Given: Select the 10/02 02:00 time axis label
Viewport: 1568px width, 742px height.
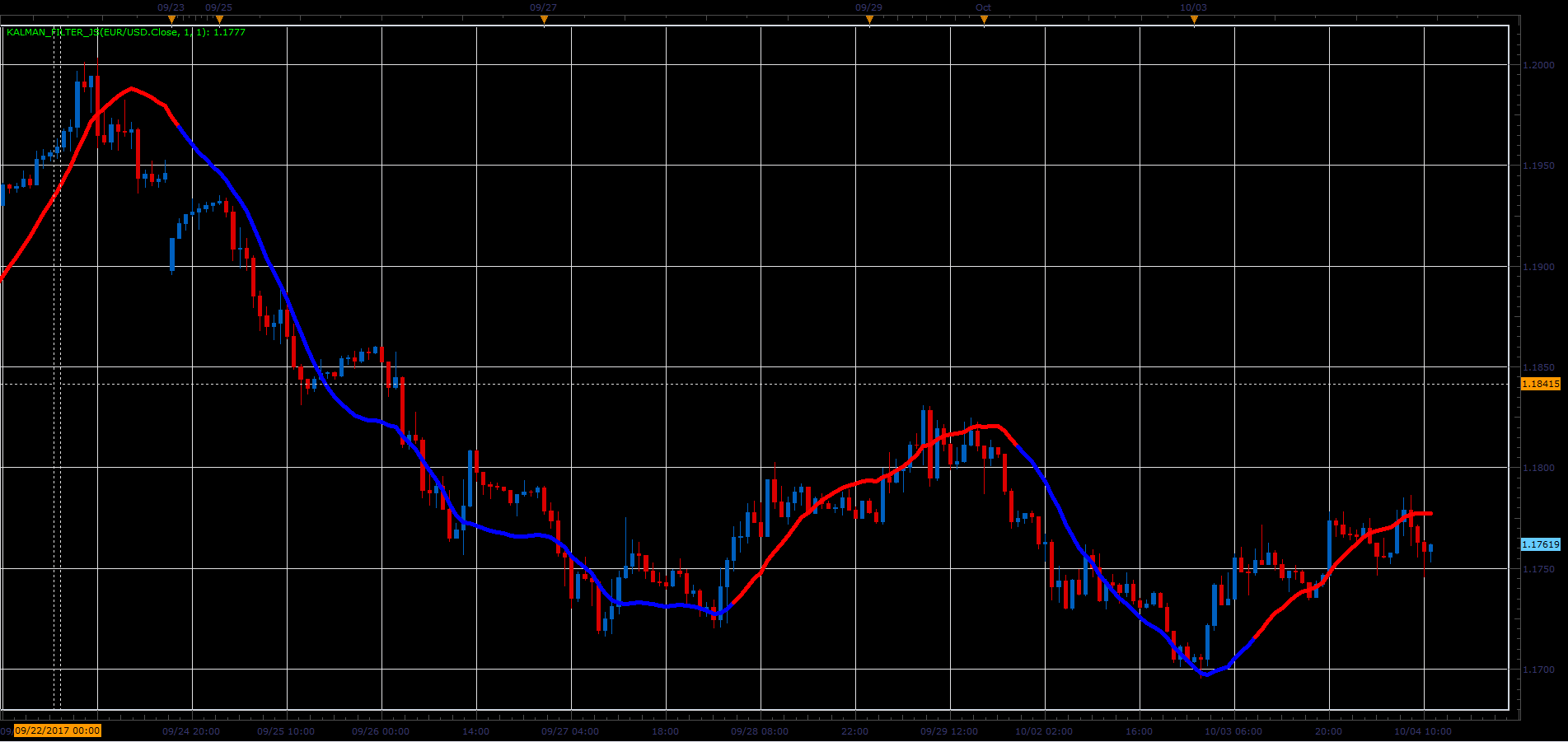Looking at the screenshot, I should 1044,731.
